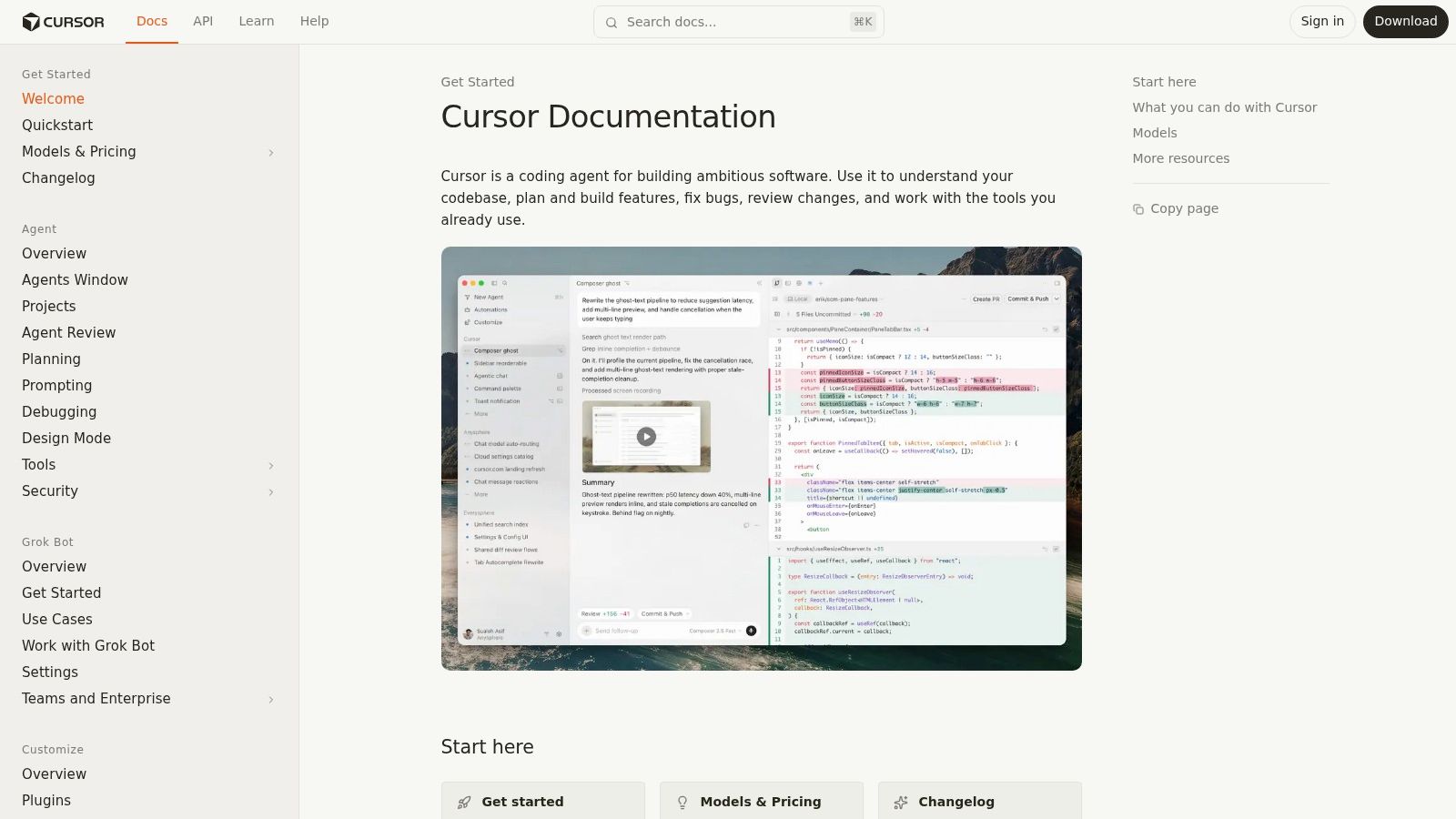The width and height of the screenshot is (1456, 819).
Task: Expand Teams and Enterprise sidebar section
Action: click(271, 700)
